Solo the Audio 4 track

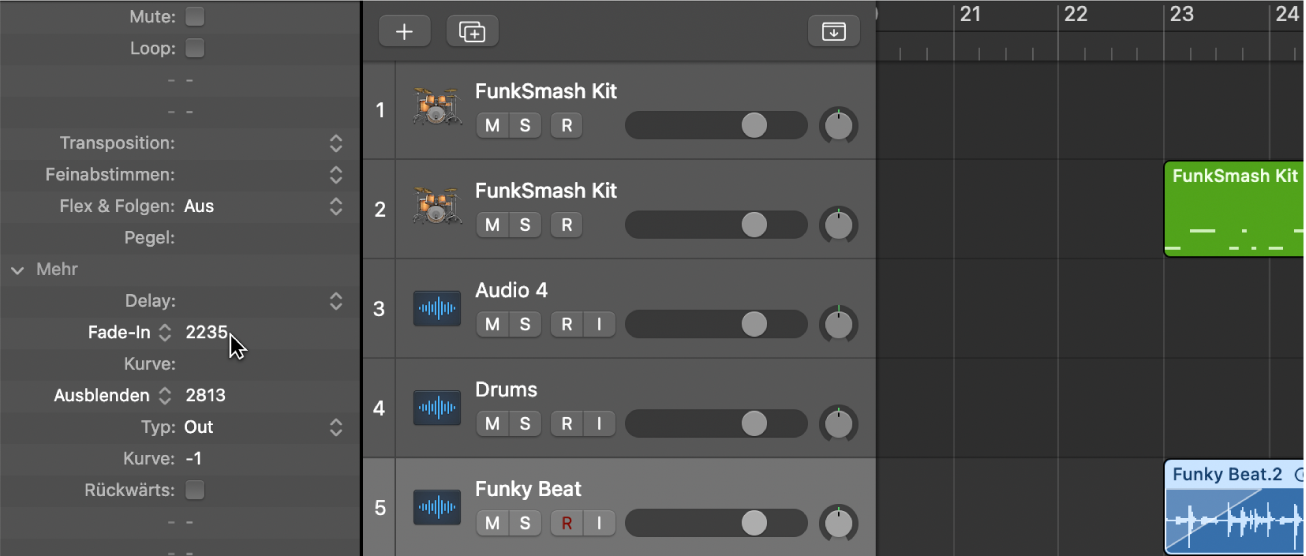(524, 324)
